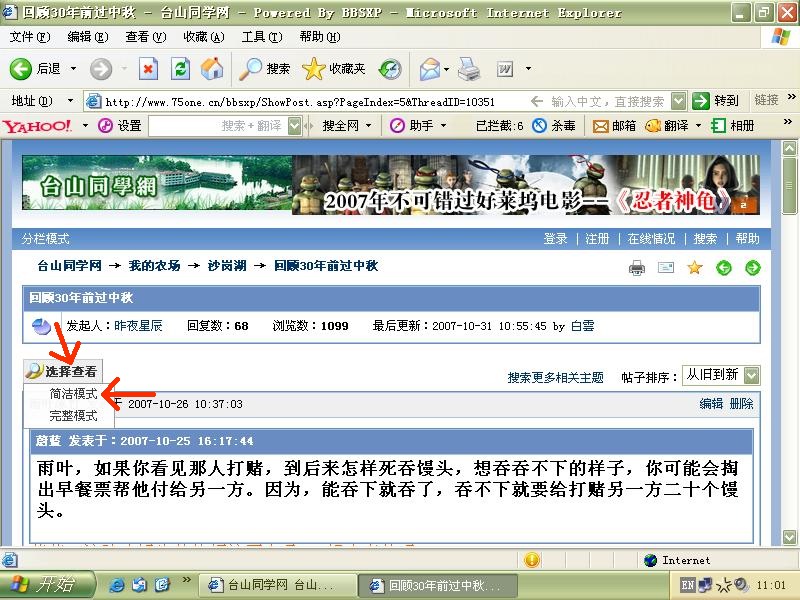Image resolution: width=800 pixels, height=600 pixels.
Task: Open thread starter 昨夜星辰 profile link
Action: tap(138, 326)
